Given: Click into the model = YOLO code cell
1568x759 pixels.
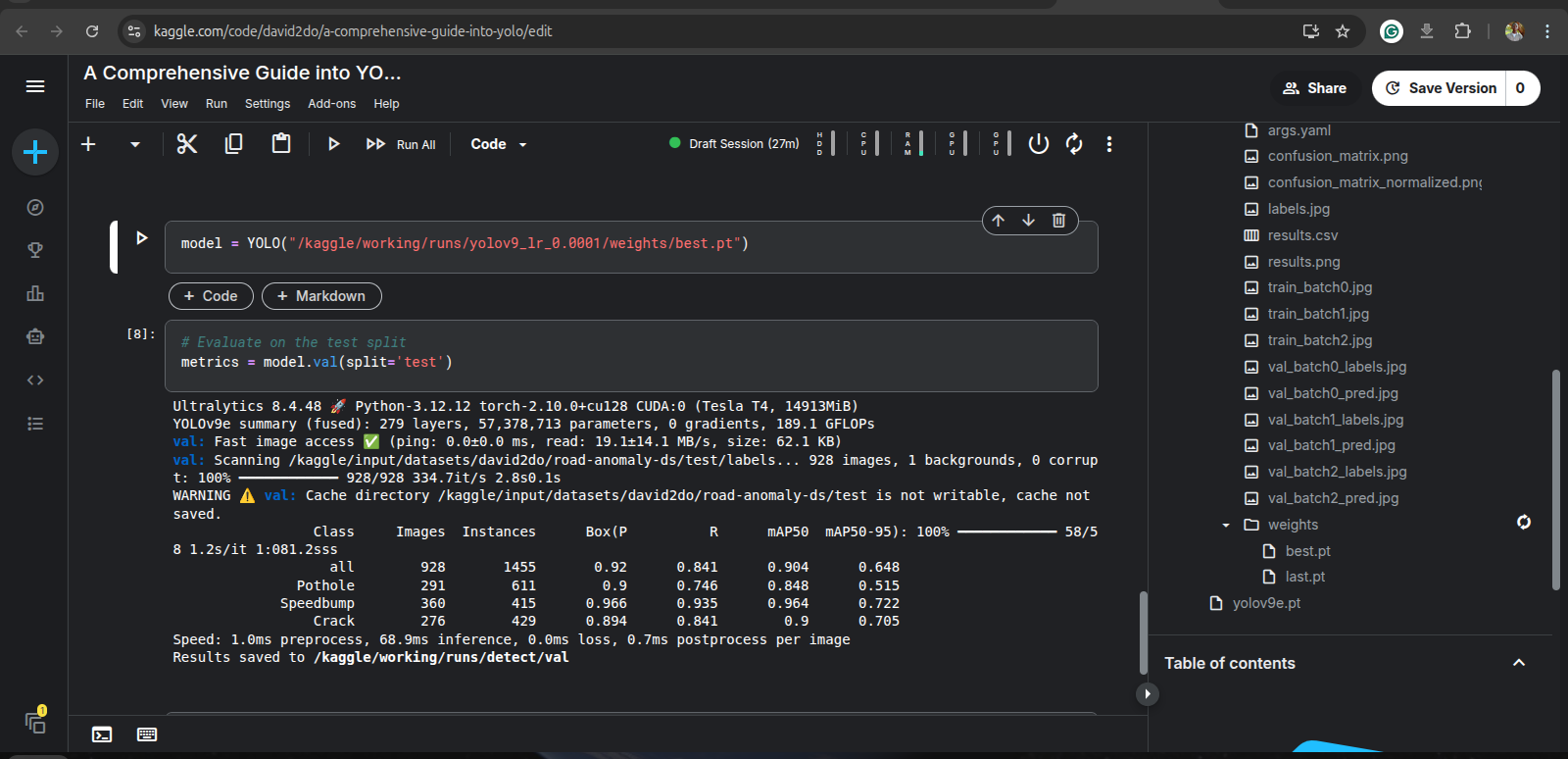Looking at the screenshot, I should coord(631,247).
